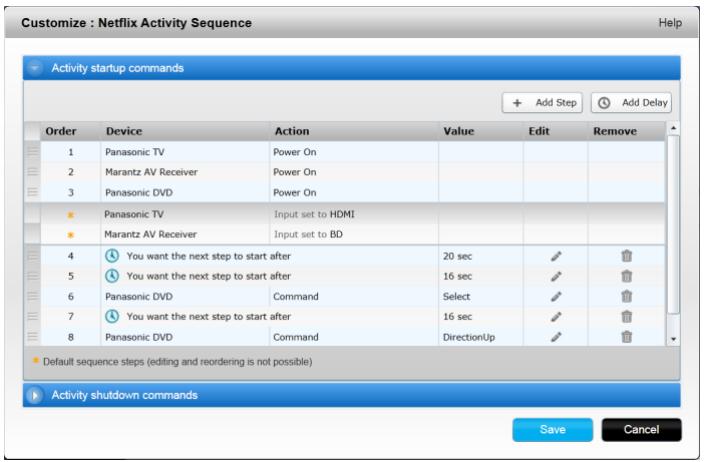Grab the drag handle for step 7

click(x=33, y=317)
